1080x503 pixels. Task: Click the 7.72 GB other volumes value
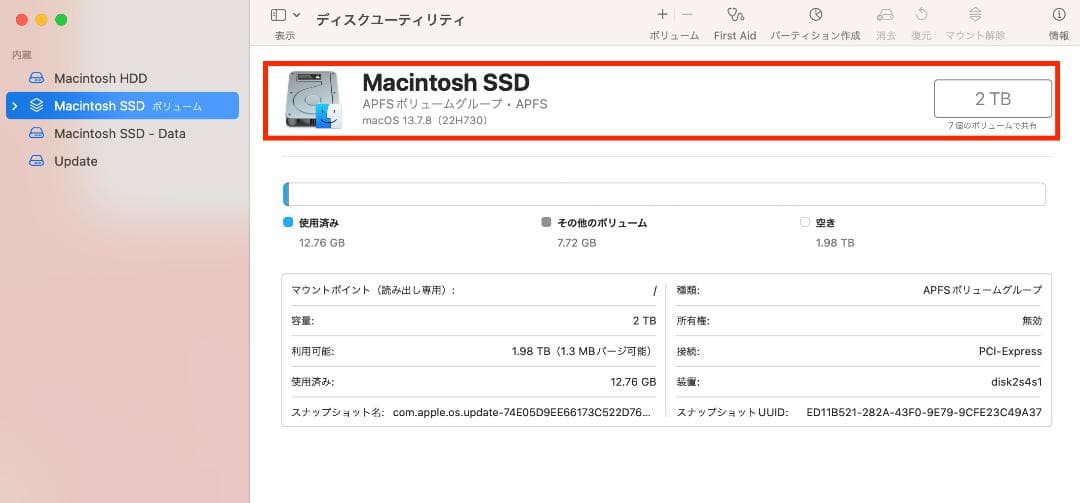(x=577, y=243)
